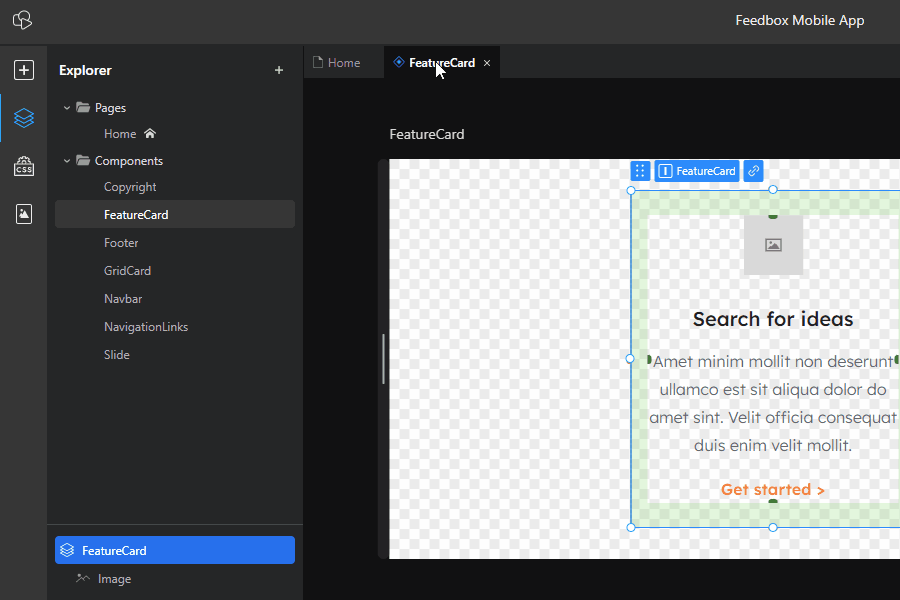The width and height of the screenshot is (900, 600).
Task: Add new item in Explorer
Action: [x=279, y=70]
